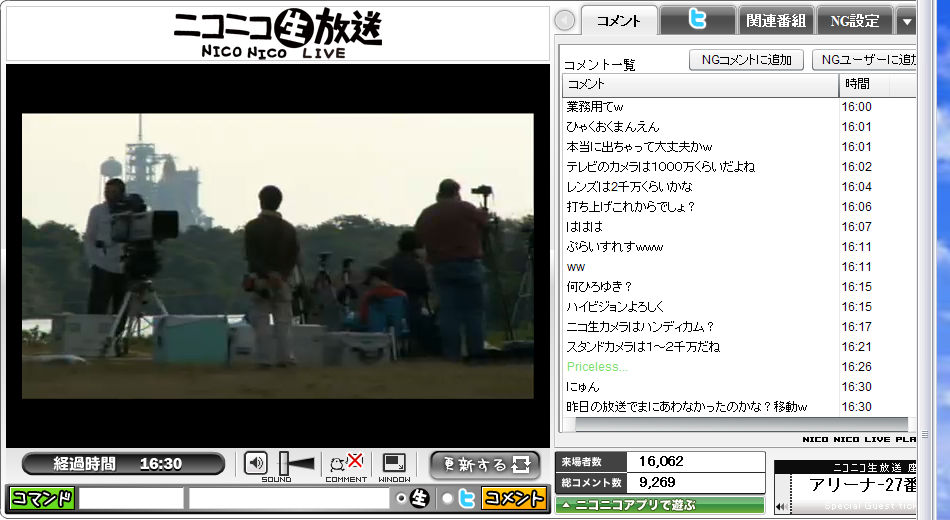This screenshot has width=950, height=520.
Task: Collapse panel with round arrow button
Action: coord(565,21)
